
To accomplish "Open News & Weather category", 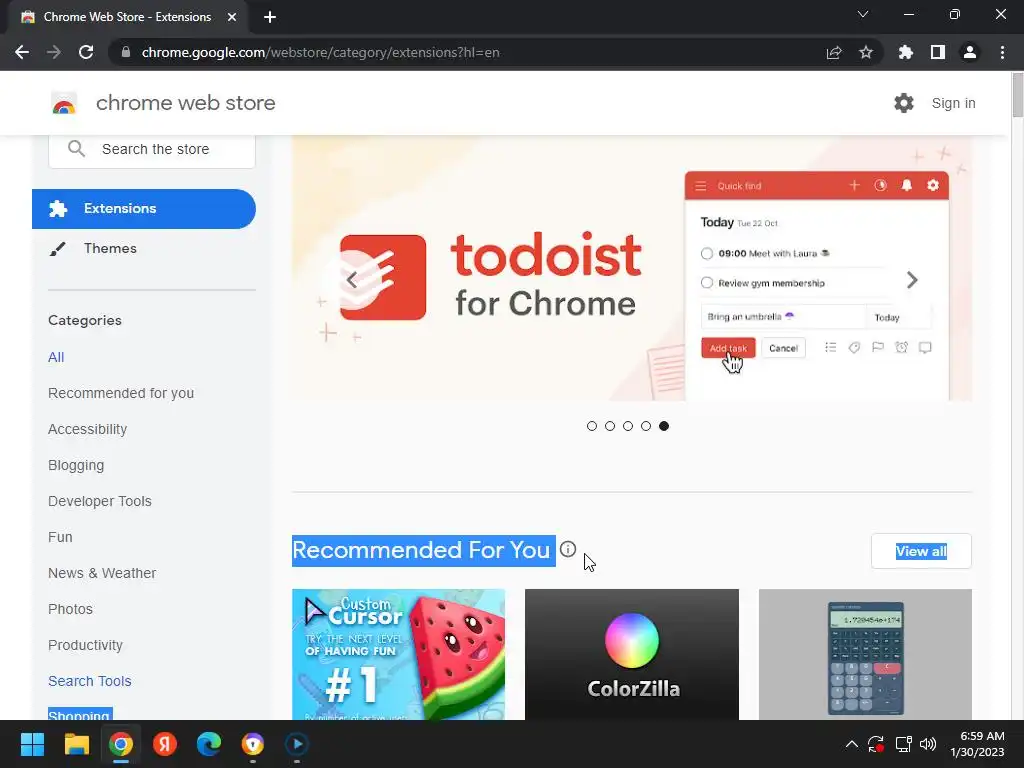I will (102, 573).
